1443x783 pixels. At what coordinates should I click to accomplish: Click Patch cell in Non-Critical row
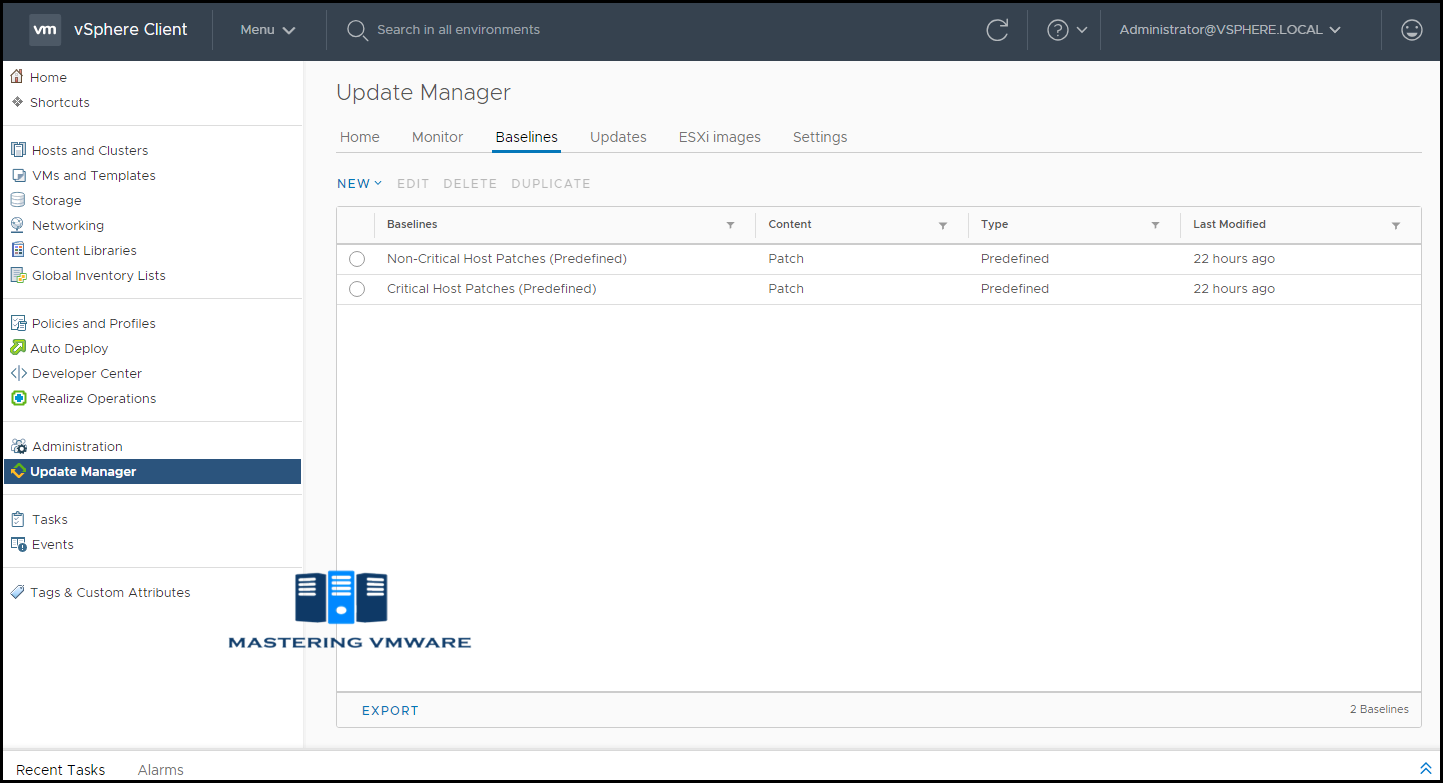point(786,259)
